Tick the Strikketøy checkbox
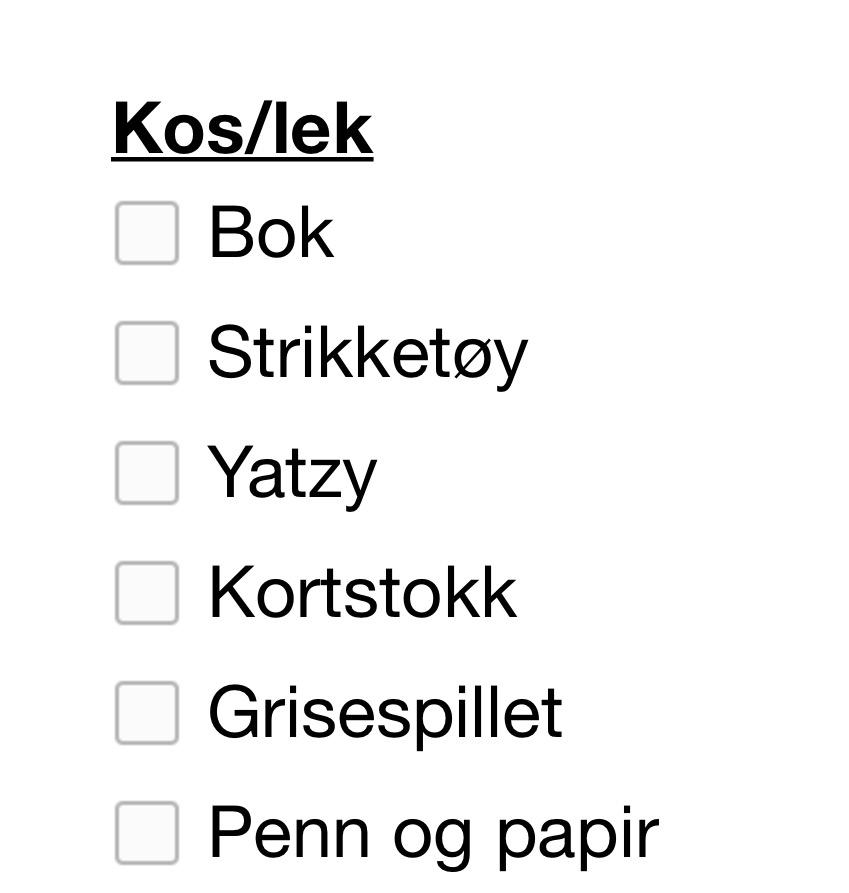This screenshot has height=893, width=849. coord(147,353)
